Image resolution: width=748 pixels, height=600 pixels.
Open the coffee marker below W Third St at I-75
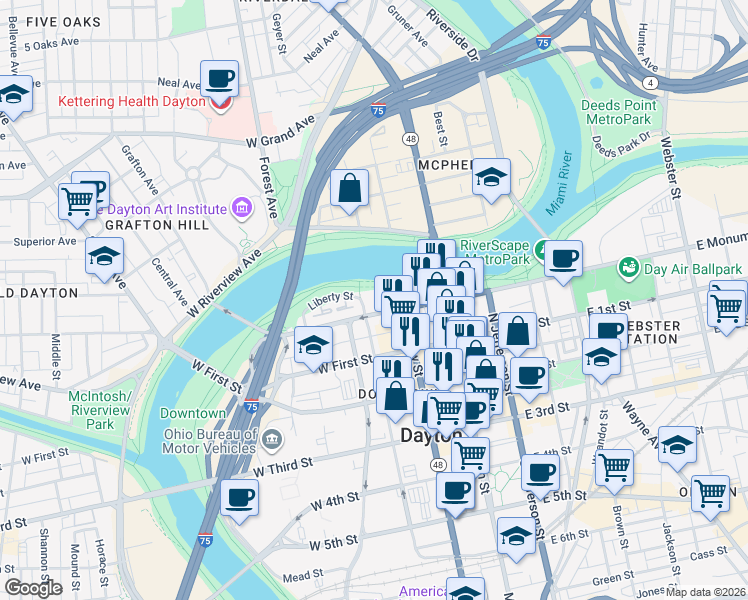coord(239,498)
